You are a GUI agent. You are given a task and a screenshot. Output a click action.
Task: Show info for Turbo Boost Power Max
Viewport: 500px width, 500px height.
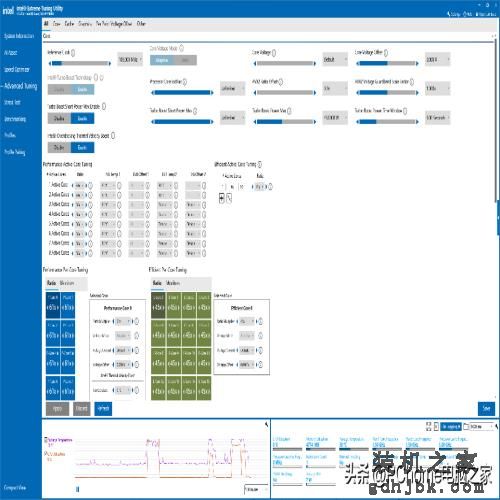(289, 110)
